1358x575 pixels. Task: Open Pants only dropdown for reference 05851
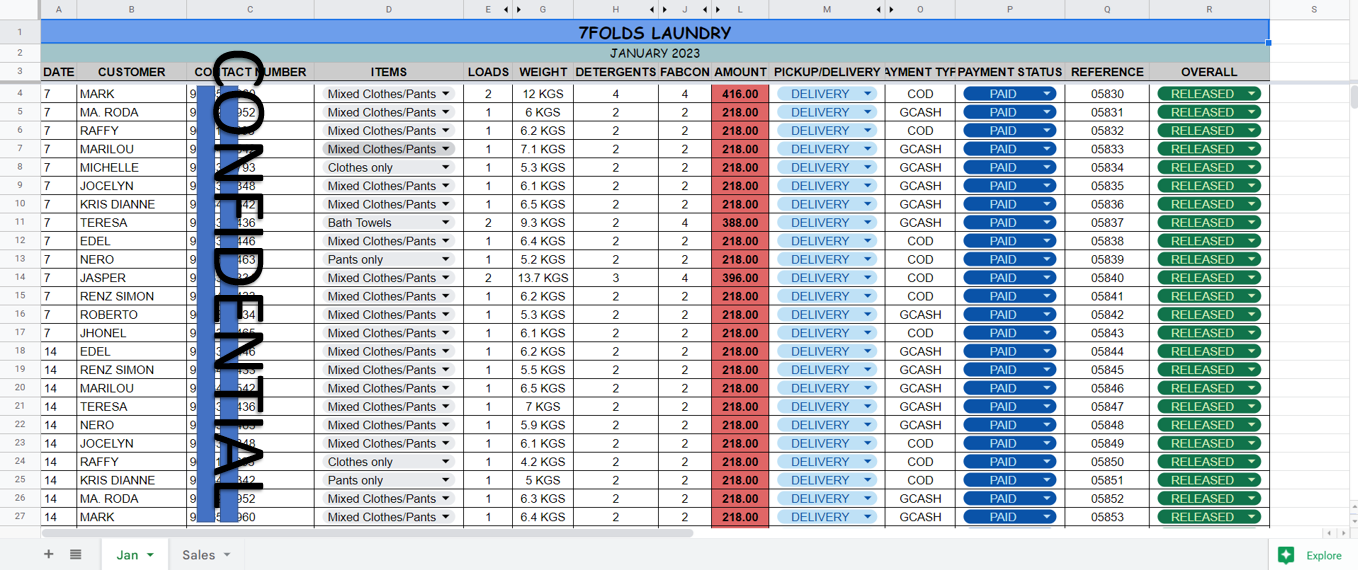(x=446, y=480)
